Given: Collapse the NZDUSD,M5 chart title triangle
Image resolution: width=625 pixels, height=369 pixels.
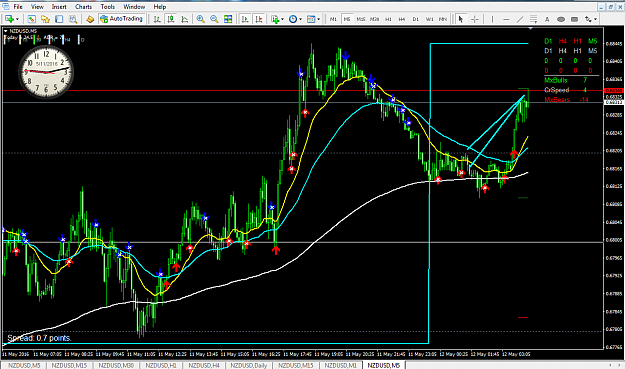Looking at the screenshot, I should [6, 31].
